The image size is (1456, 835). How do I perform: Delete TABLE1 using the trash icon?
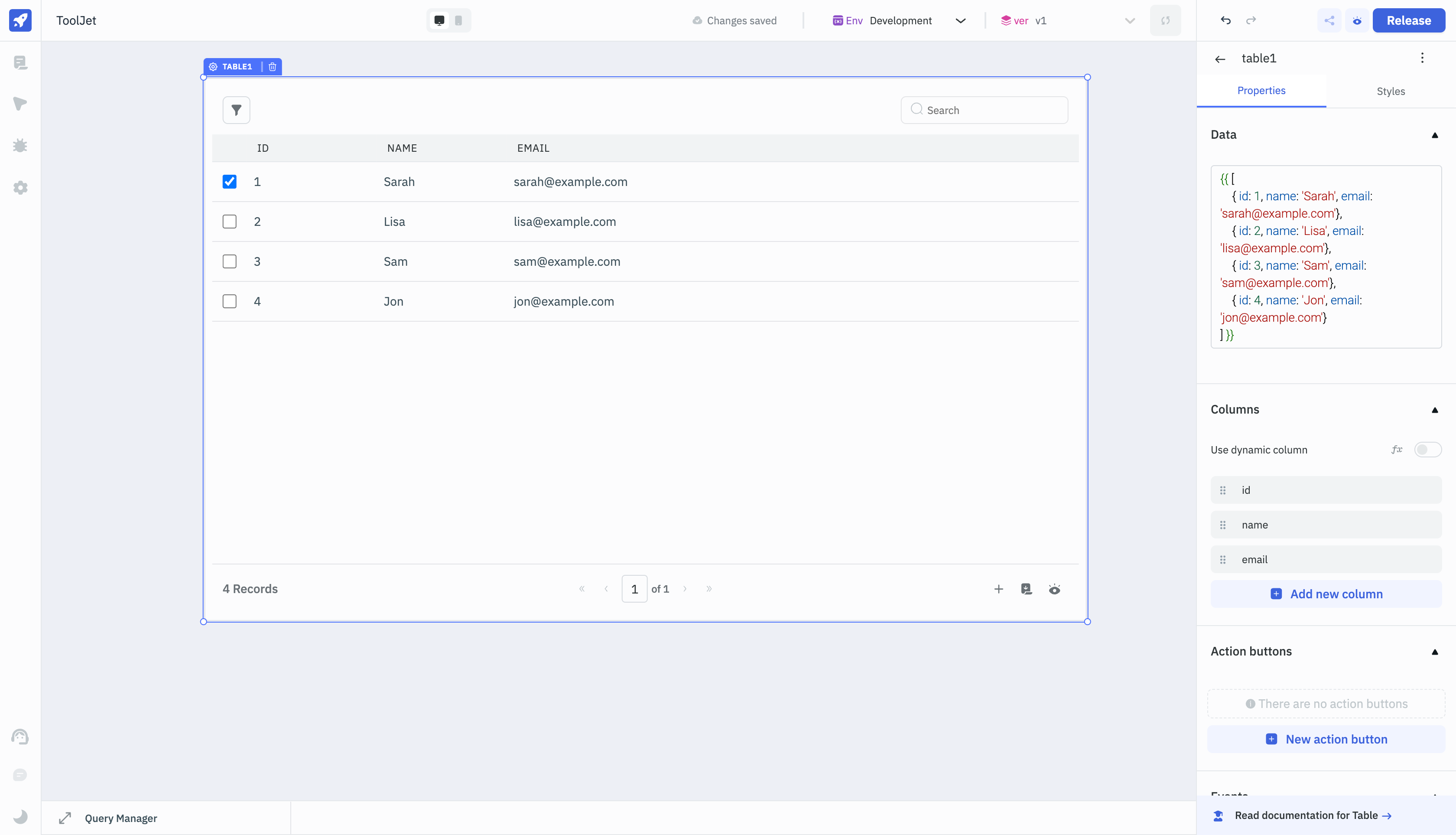coord(272,66)
